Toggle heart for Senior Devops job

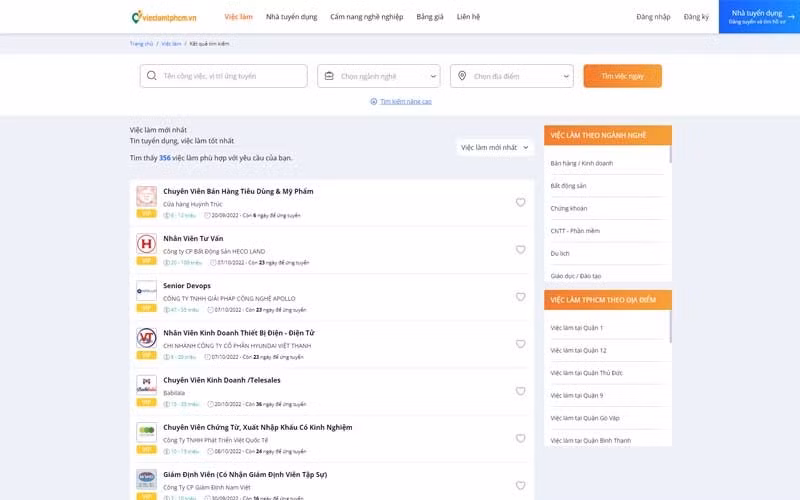point(520,296)
